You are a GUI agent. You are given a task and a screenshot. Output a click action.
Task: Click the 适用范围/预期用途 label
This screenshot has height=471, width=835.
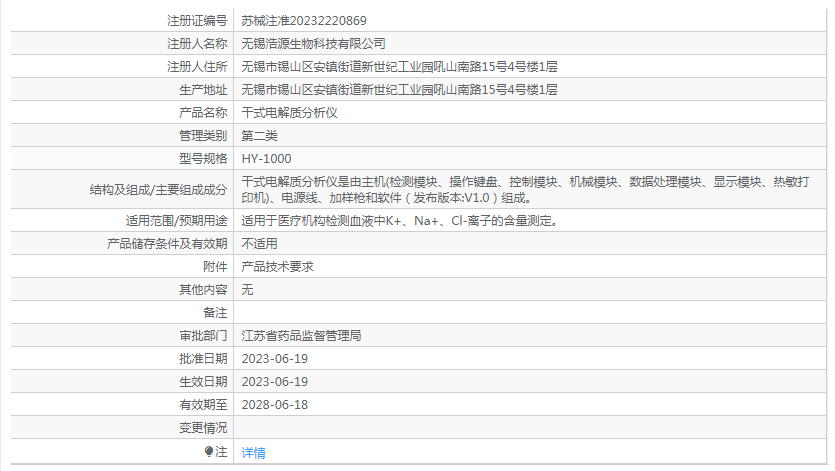pos(176,221)
